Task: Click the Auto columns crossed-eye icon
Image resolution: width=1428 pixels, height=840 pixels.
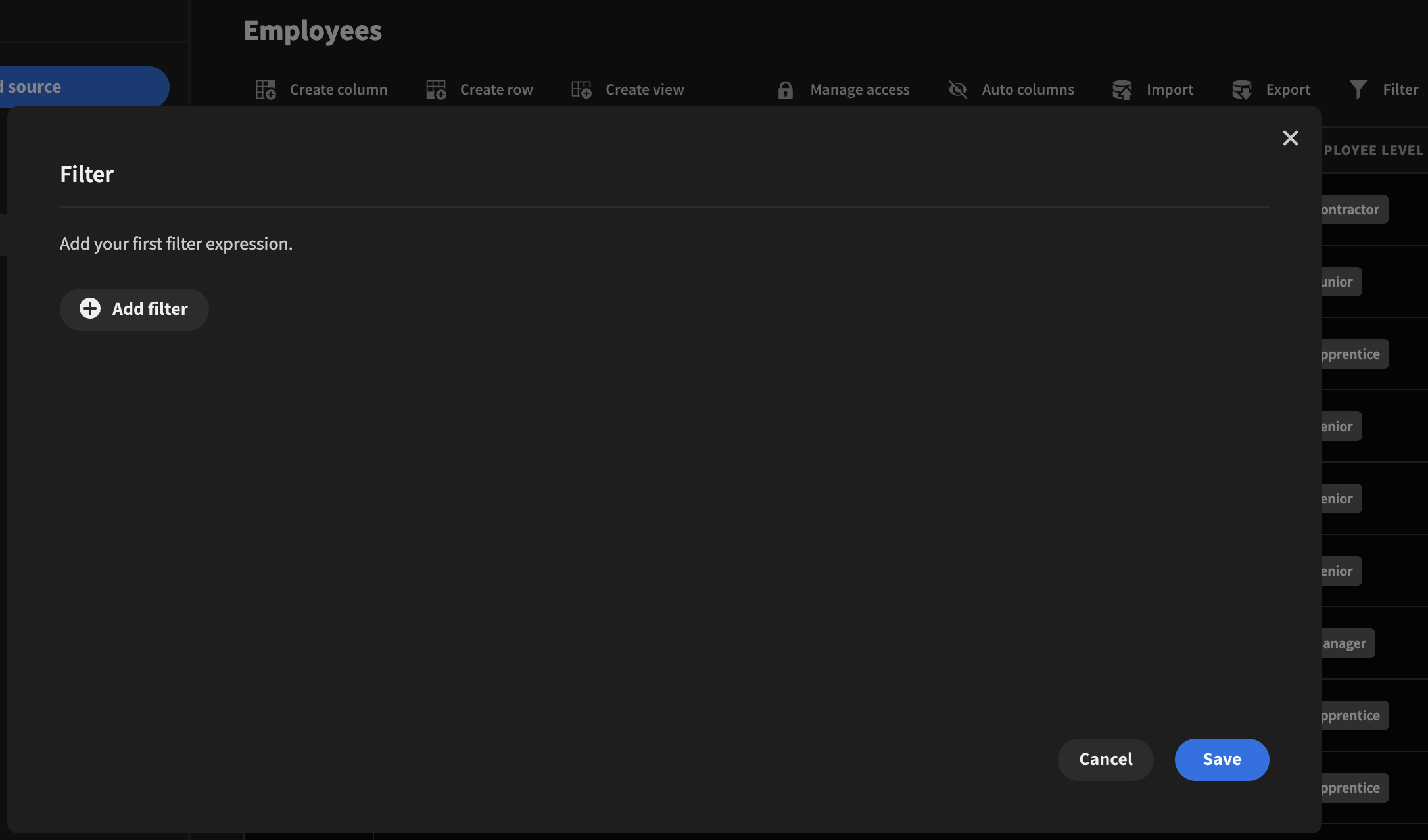Action: coord(958,89)
